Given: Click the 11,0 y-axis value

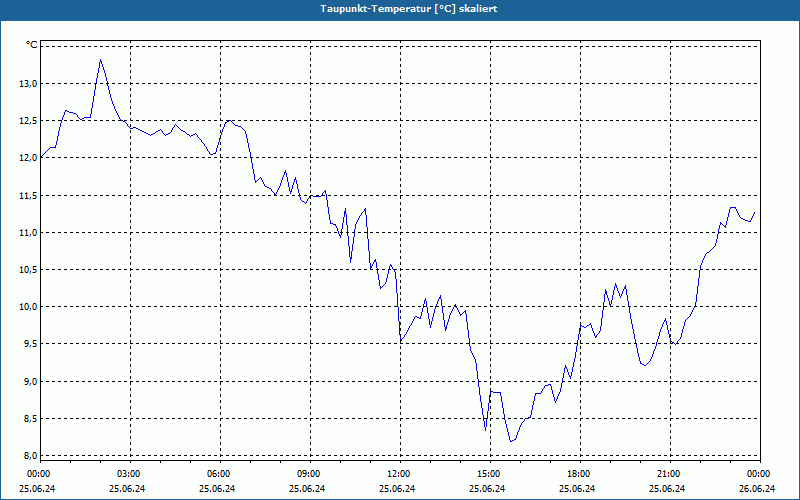Looking at the screenshot, I should (x=28, y=233).
